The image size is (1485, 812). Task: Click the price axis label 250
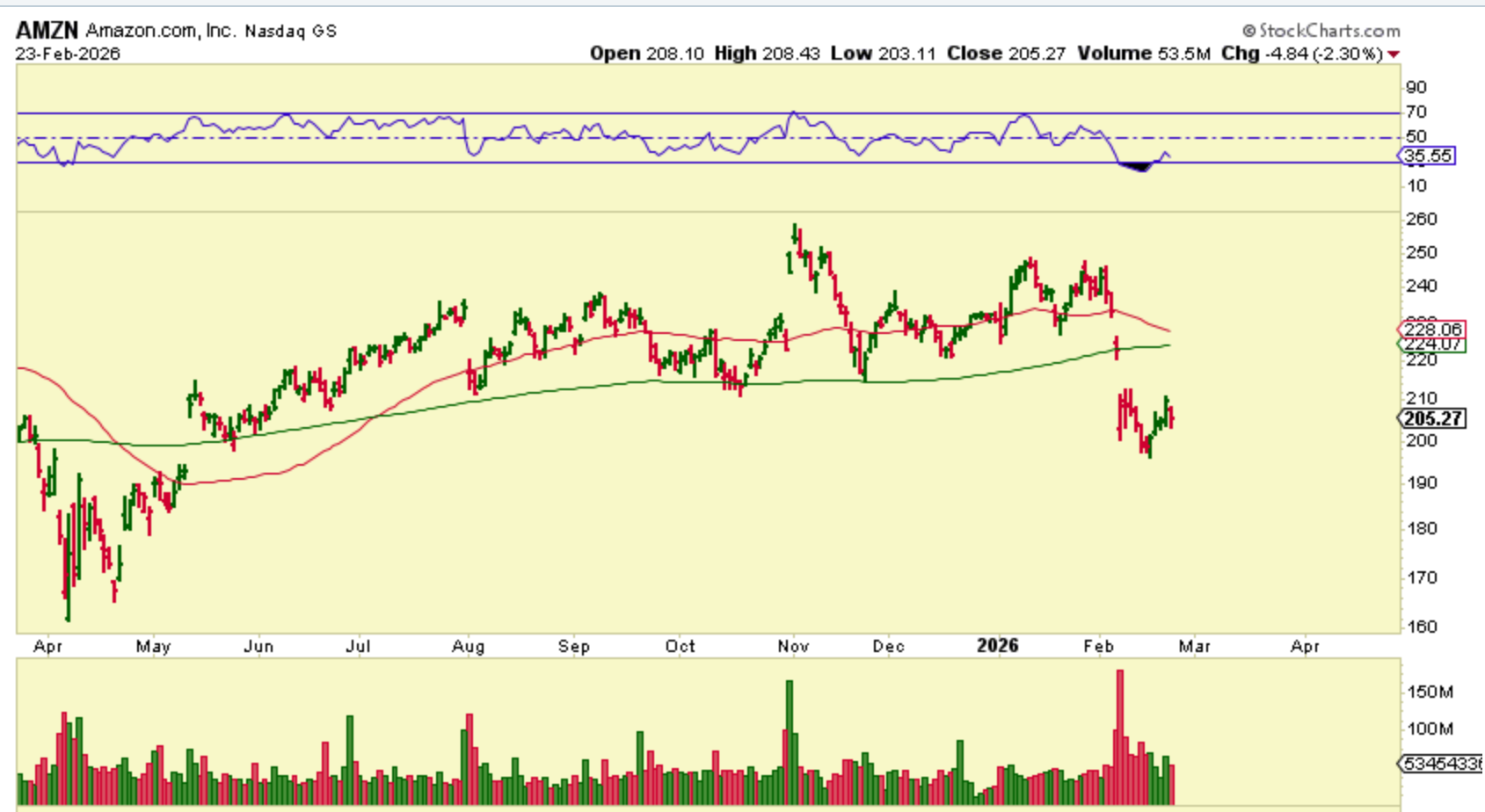click(1422, 252)
